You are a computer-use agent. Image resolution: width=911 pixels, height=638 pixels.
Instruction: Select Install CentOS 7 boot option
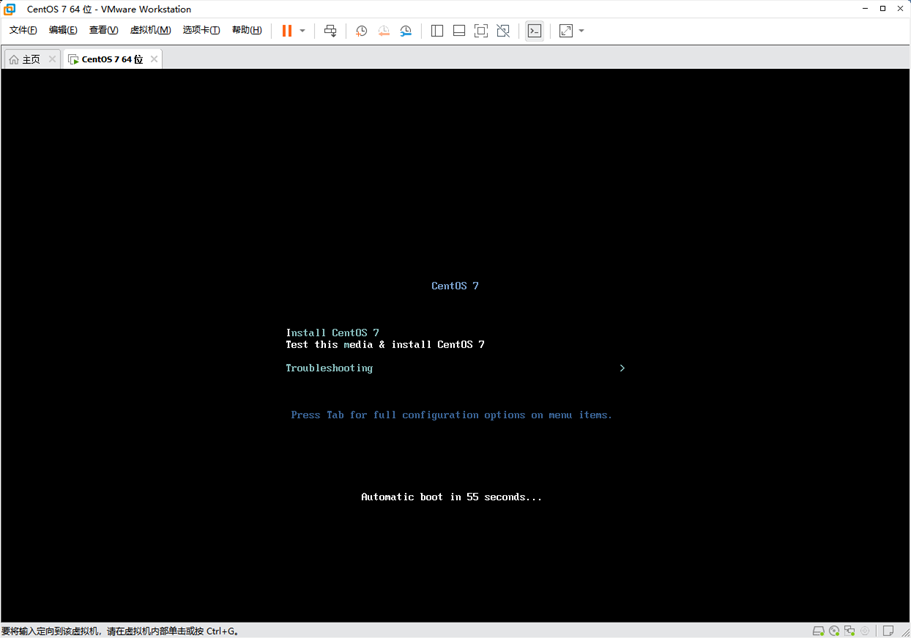coord(332,333)
